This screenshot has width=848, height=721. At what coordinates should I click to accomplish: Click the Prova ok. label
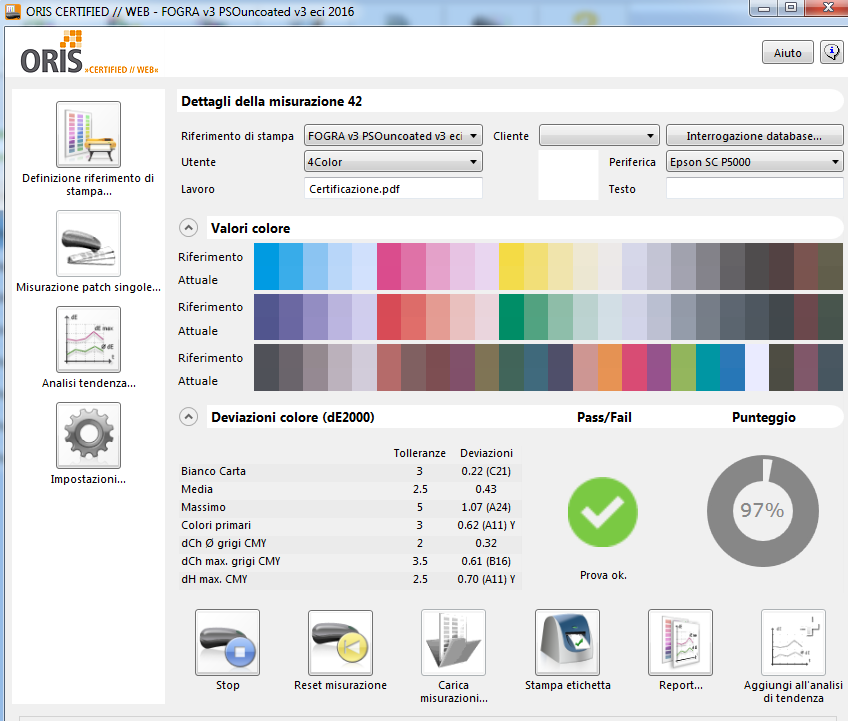coord(603,575)
